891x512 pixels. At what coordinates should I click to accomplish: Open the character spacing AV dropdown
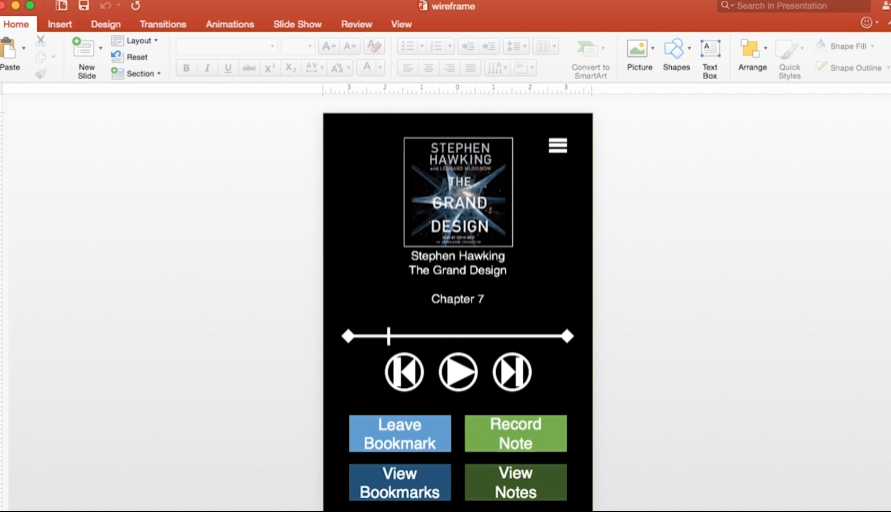tap(314, 68)
